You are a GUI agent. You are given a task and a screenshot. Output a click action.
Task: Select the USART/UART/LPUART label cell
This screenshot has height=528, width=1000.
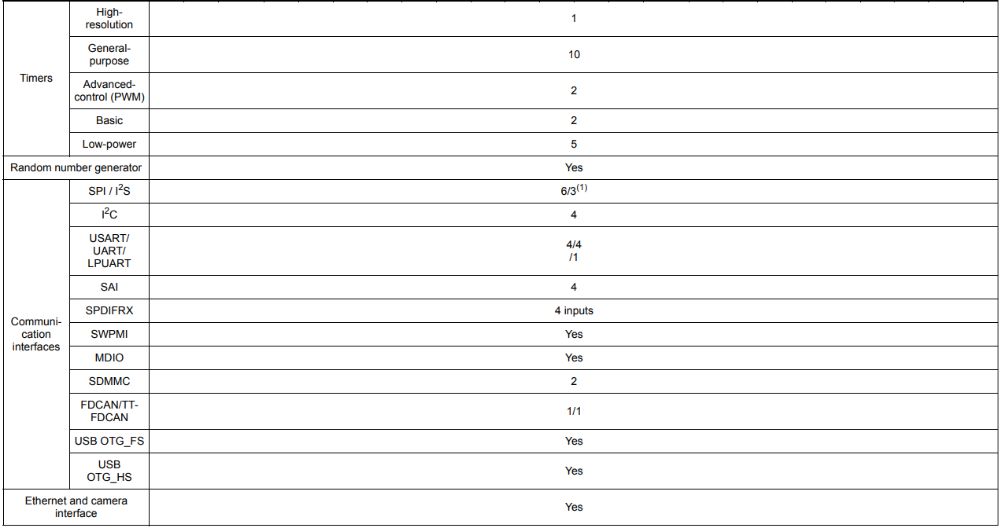(x=109, y=250)
